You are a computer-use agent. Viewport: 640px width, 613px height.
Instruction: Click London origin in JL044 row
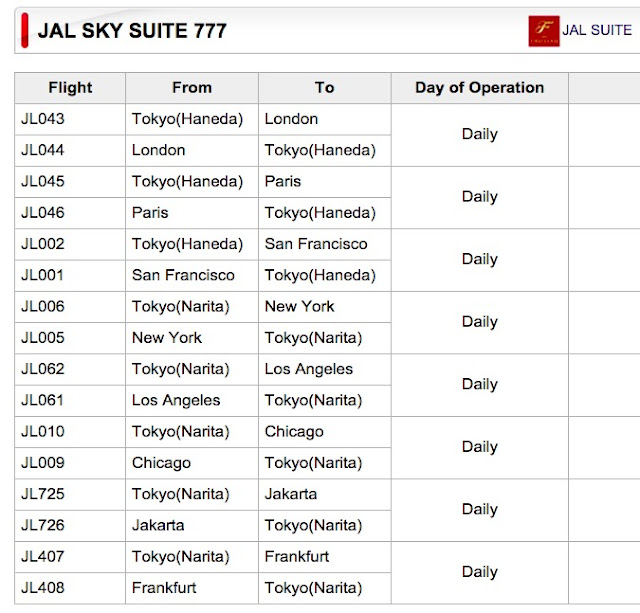click(159, 150)
